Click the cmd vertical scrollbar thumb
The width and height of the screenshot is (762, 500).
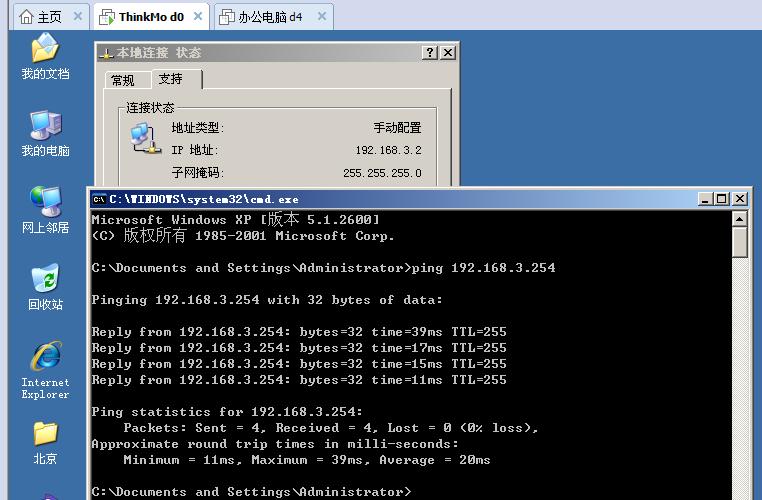coord(740,242)
